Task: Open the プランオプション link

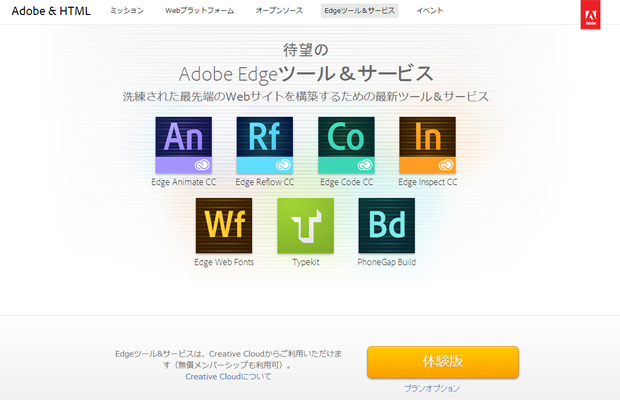Action: point(432,389)
